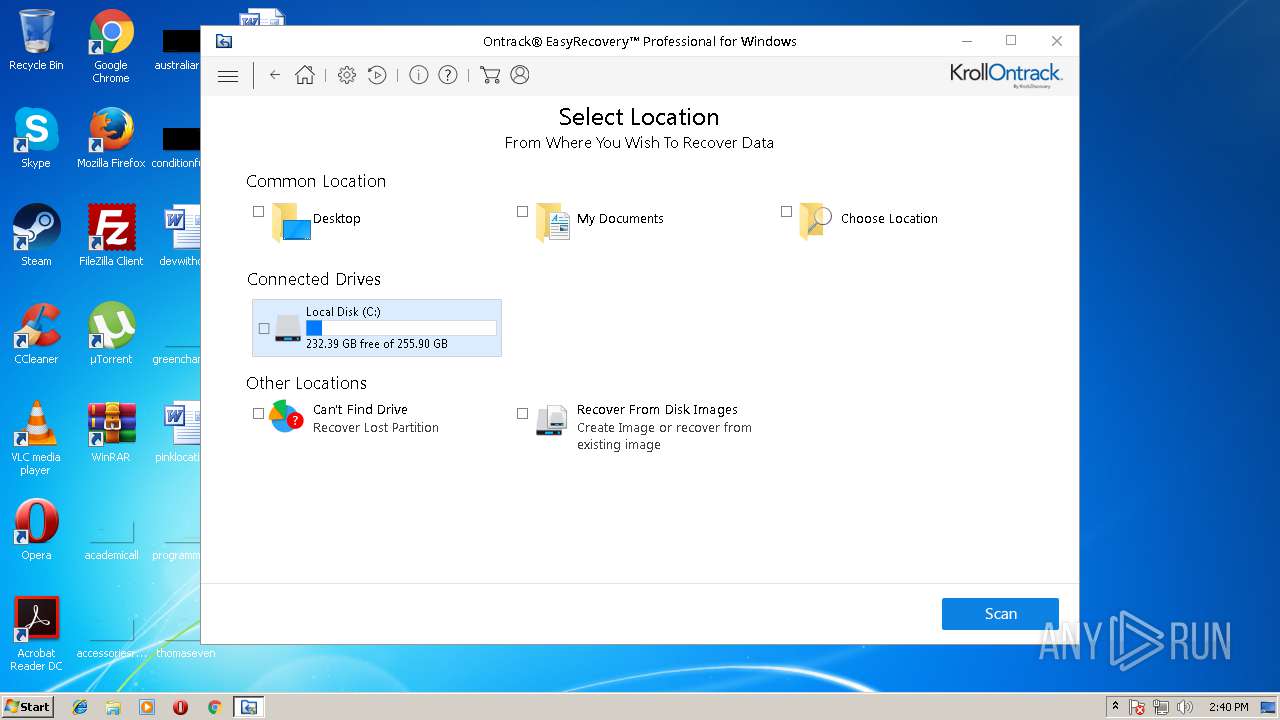
Task: Open Skype desktop shortcut
Action: [36, 137]
